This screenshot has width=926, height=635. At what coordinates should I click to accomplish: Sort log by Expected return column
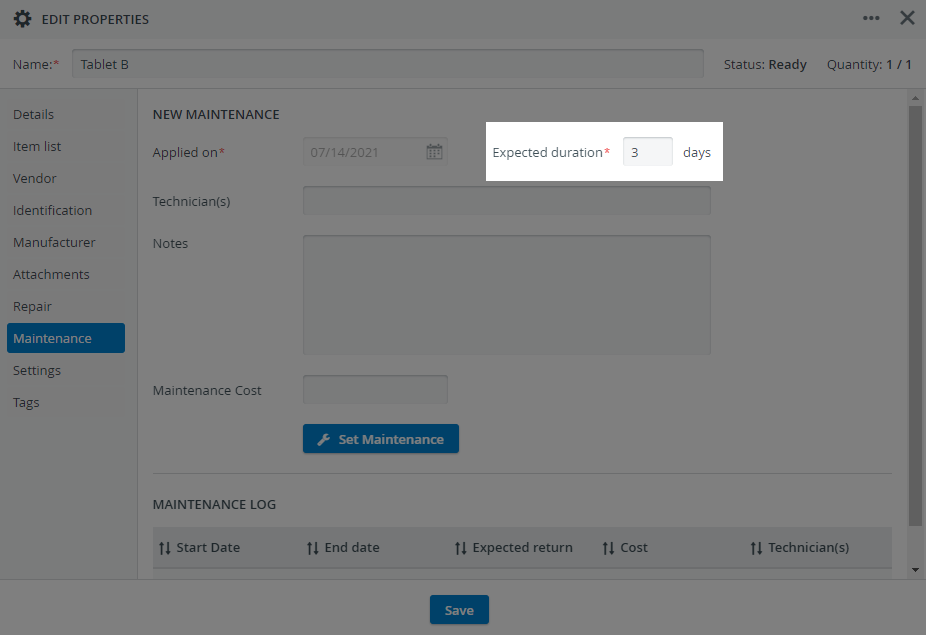513,548
